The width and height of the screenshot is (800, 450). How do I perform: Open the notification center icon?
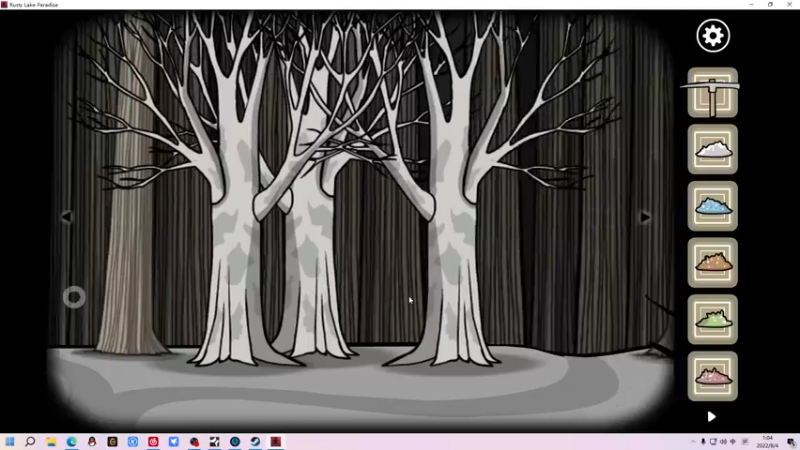[x=791, y=442]
